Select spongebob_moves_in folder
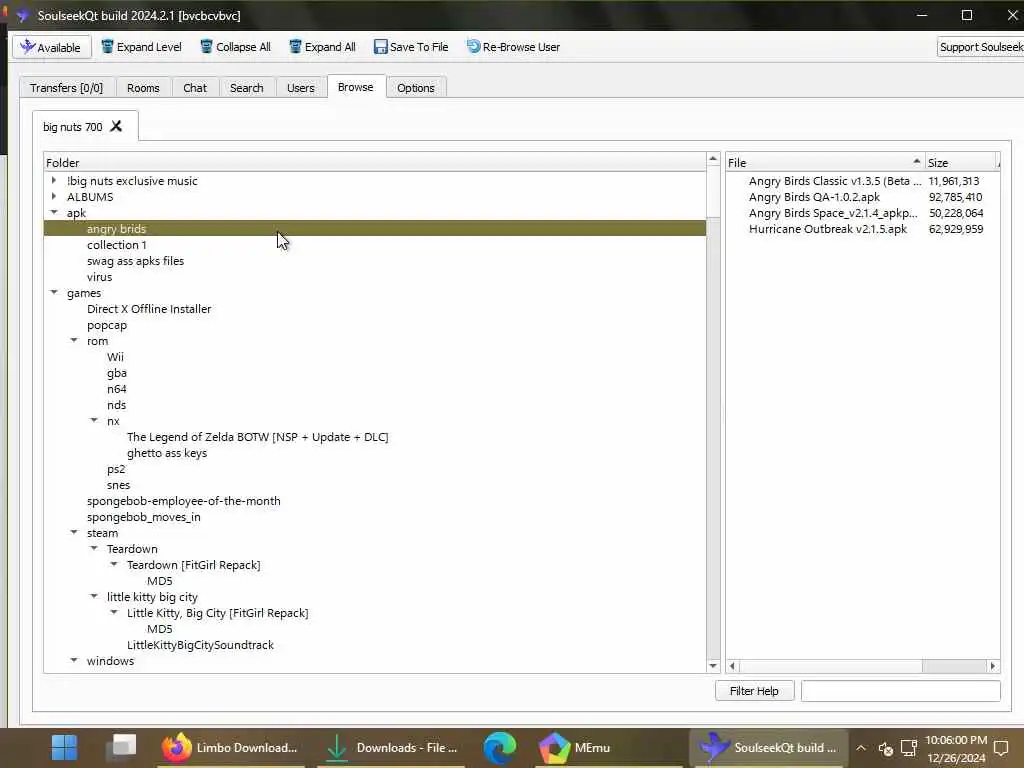The width and height of the screenshot is (1024, 768). 144,517
